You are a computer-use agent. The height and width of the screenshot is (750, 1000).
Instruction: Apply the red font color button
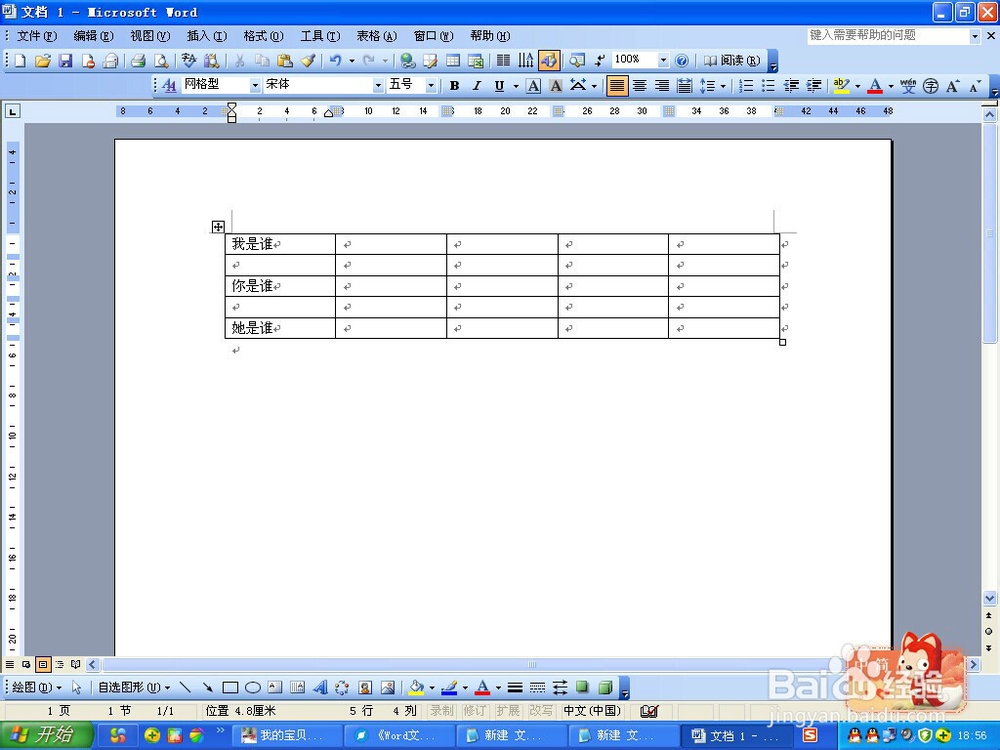point(875,85)
